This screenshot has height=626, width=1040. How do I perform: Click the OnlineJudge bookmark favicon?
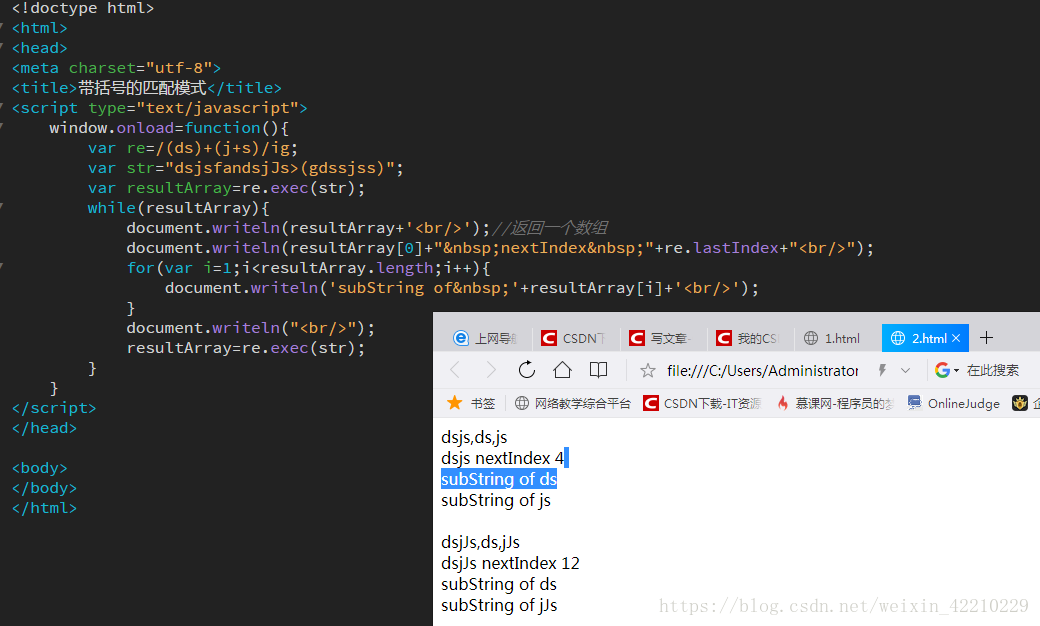915,403
